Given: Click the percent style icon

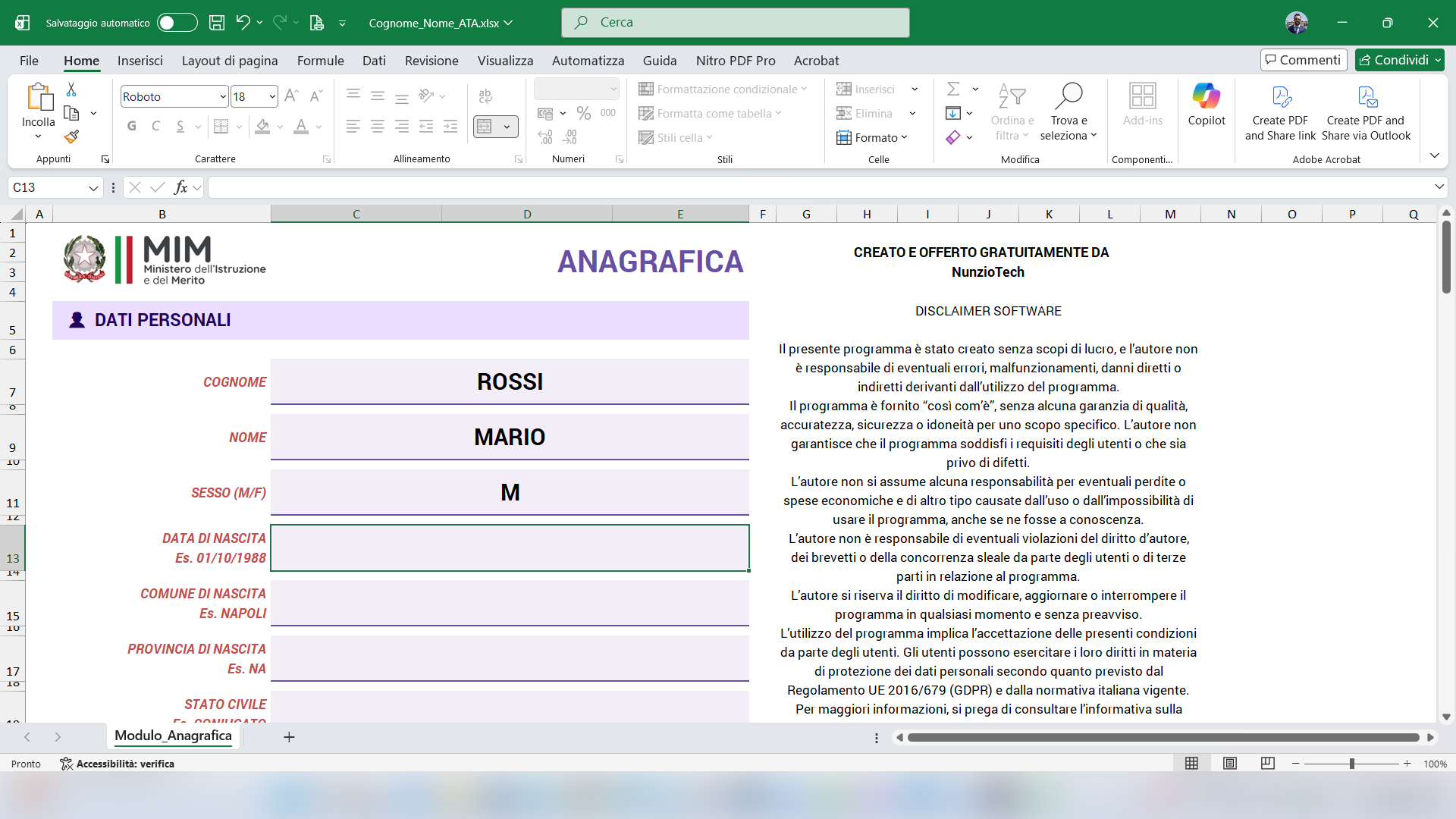Looking at the screenshot, I should (x=583, y=113).
